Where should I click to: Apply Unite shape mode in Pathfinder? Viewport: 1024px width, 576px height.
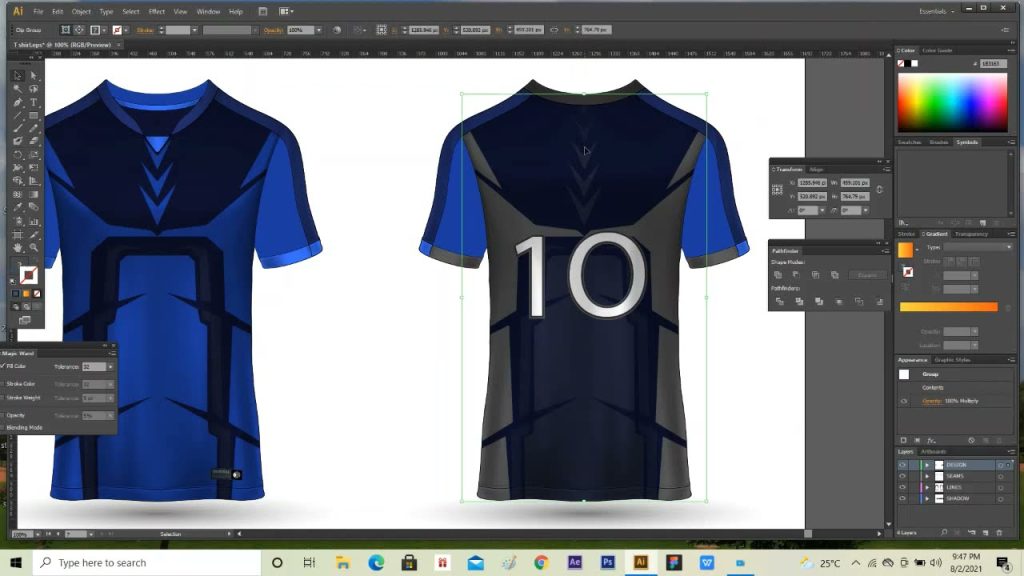tap(778, 275)
